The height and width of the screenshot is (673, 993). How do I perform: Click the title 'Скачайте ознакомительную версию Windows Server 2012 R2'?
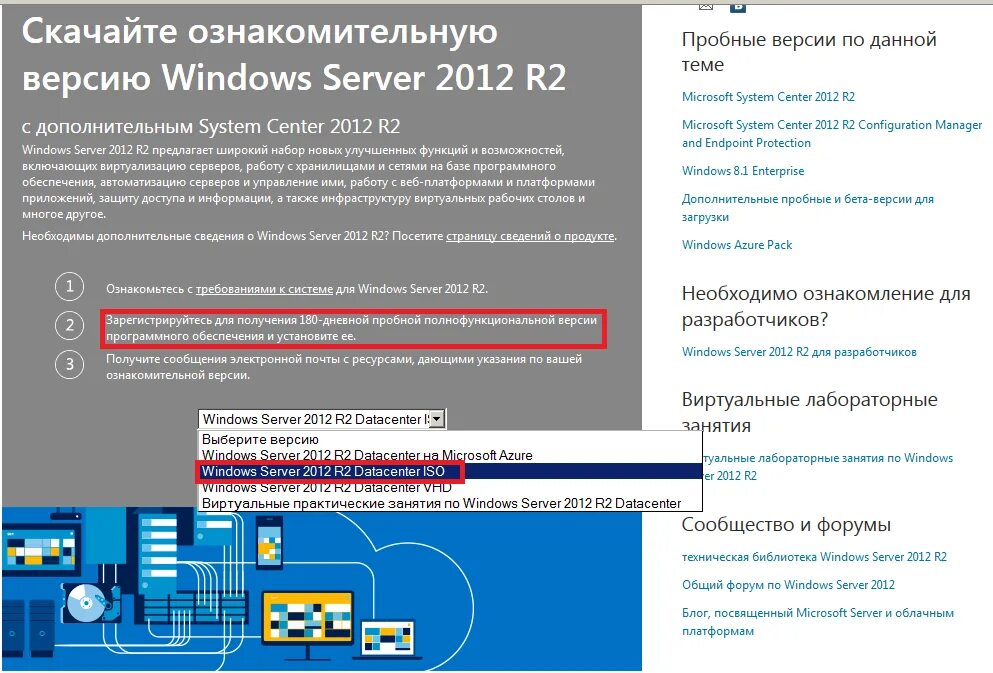(x=294, y=54)
